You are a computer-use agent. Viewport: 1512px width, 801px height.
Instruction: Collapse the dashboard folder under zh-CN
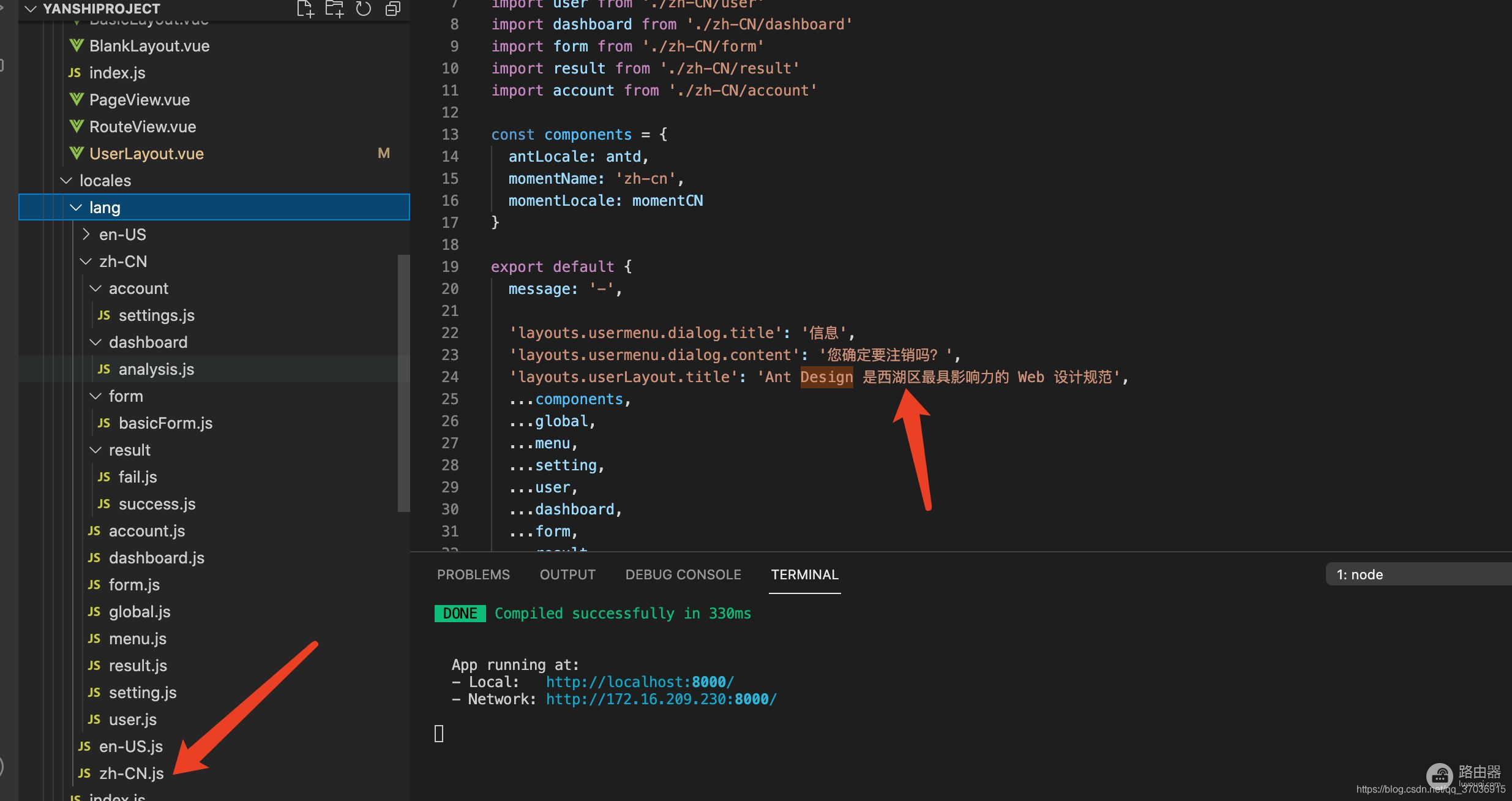tap(95, 342)
